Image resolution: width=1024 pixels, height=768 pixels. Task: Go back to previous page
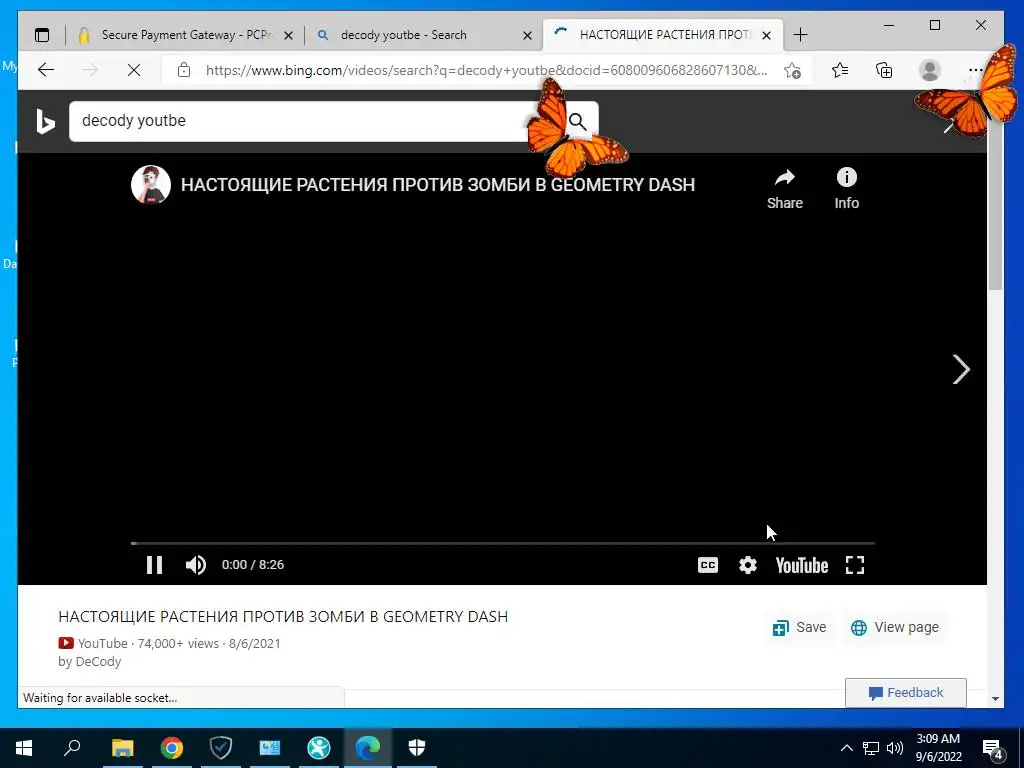point(46,70)
